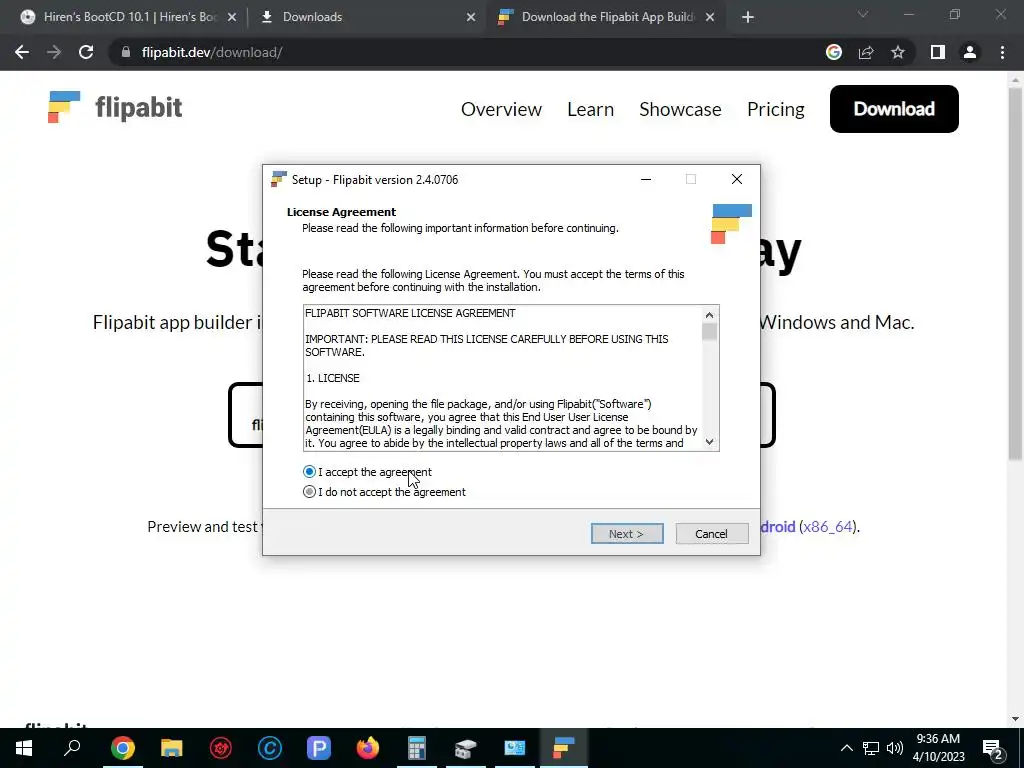Go forward in browser history
Viewport: 1024px width, 768px height.
tap(54, 52)
